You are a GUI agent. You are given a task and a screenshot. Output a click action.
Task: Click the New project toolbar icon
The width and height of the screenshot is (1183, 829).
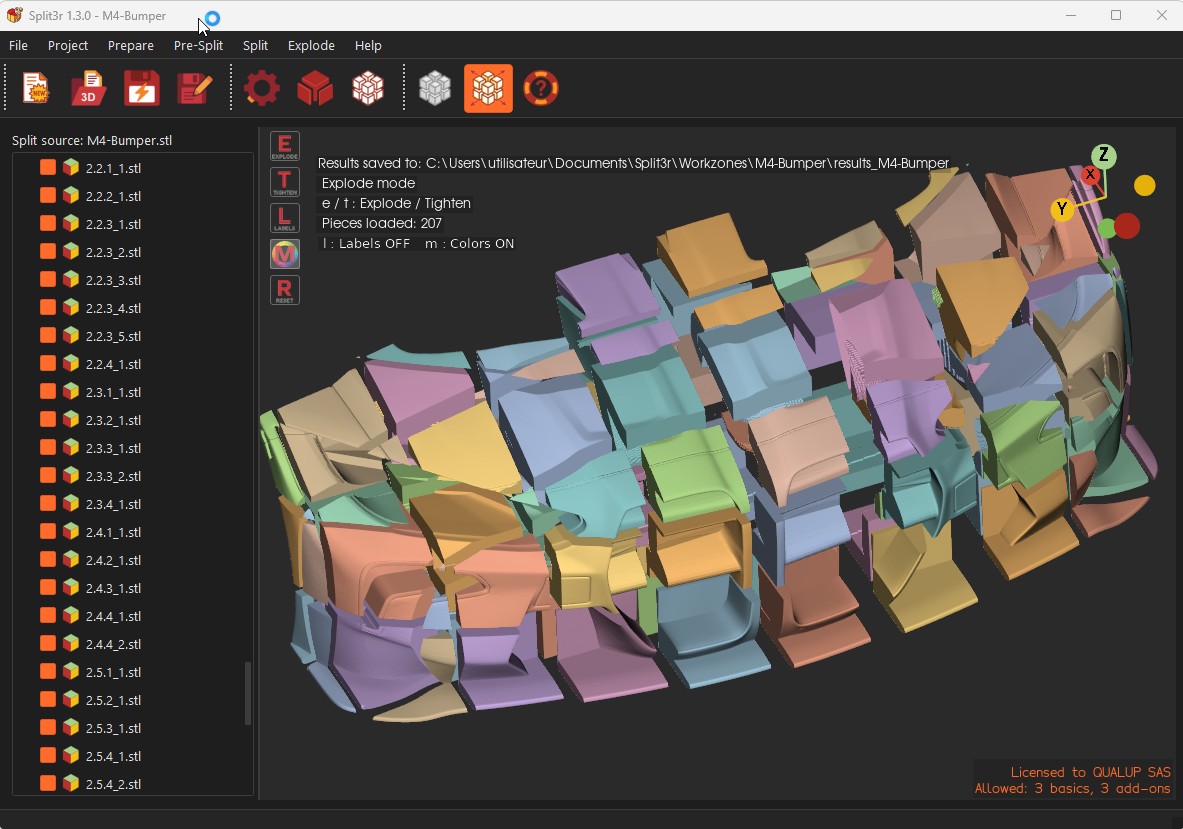click(x=35, y=88)
